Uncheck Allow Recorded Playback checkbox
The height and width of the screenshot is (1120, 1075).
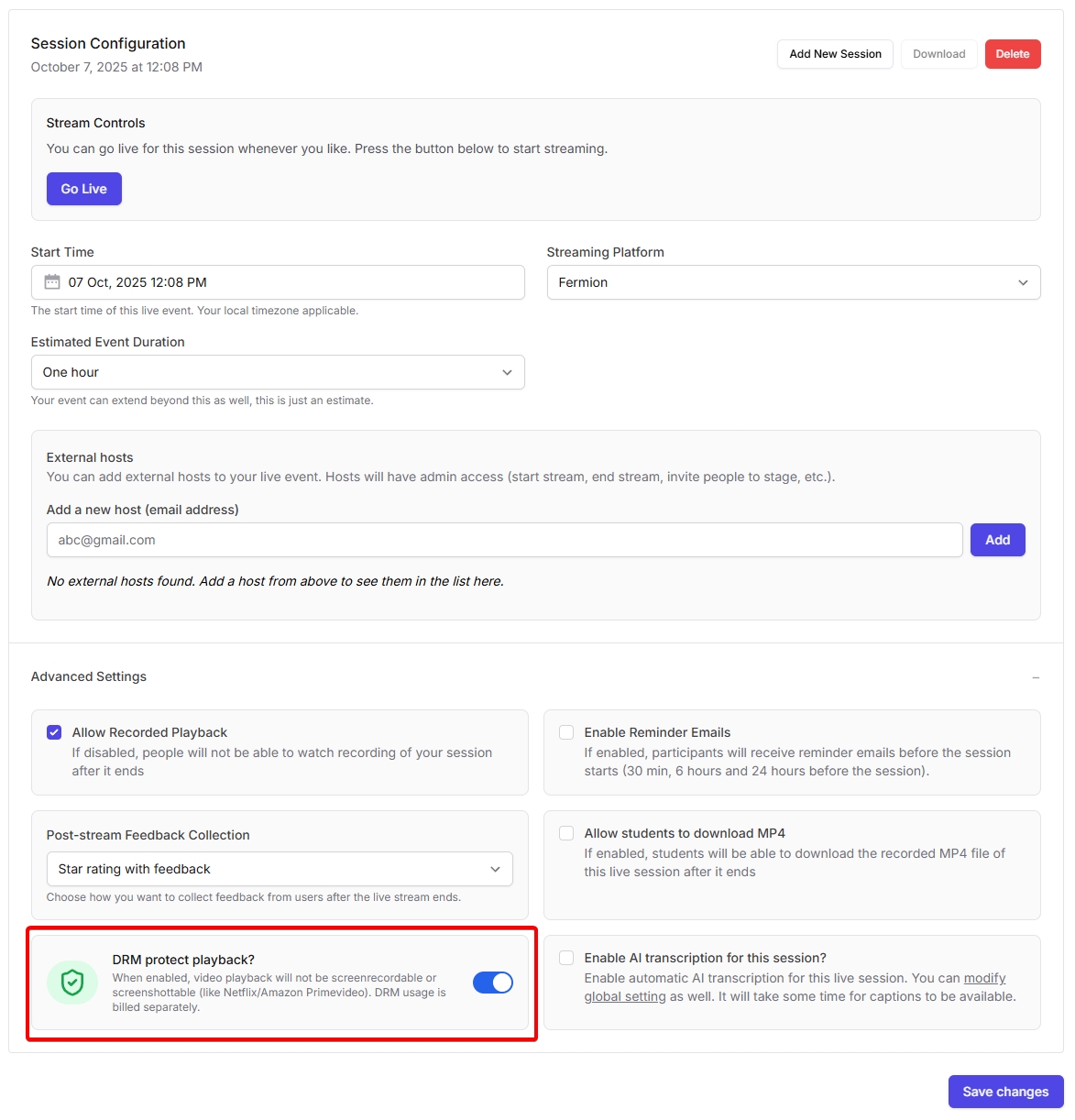[x=54, y=732]
